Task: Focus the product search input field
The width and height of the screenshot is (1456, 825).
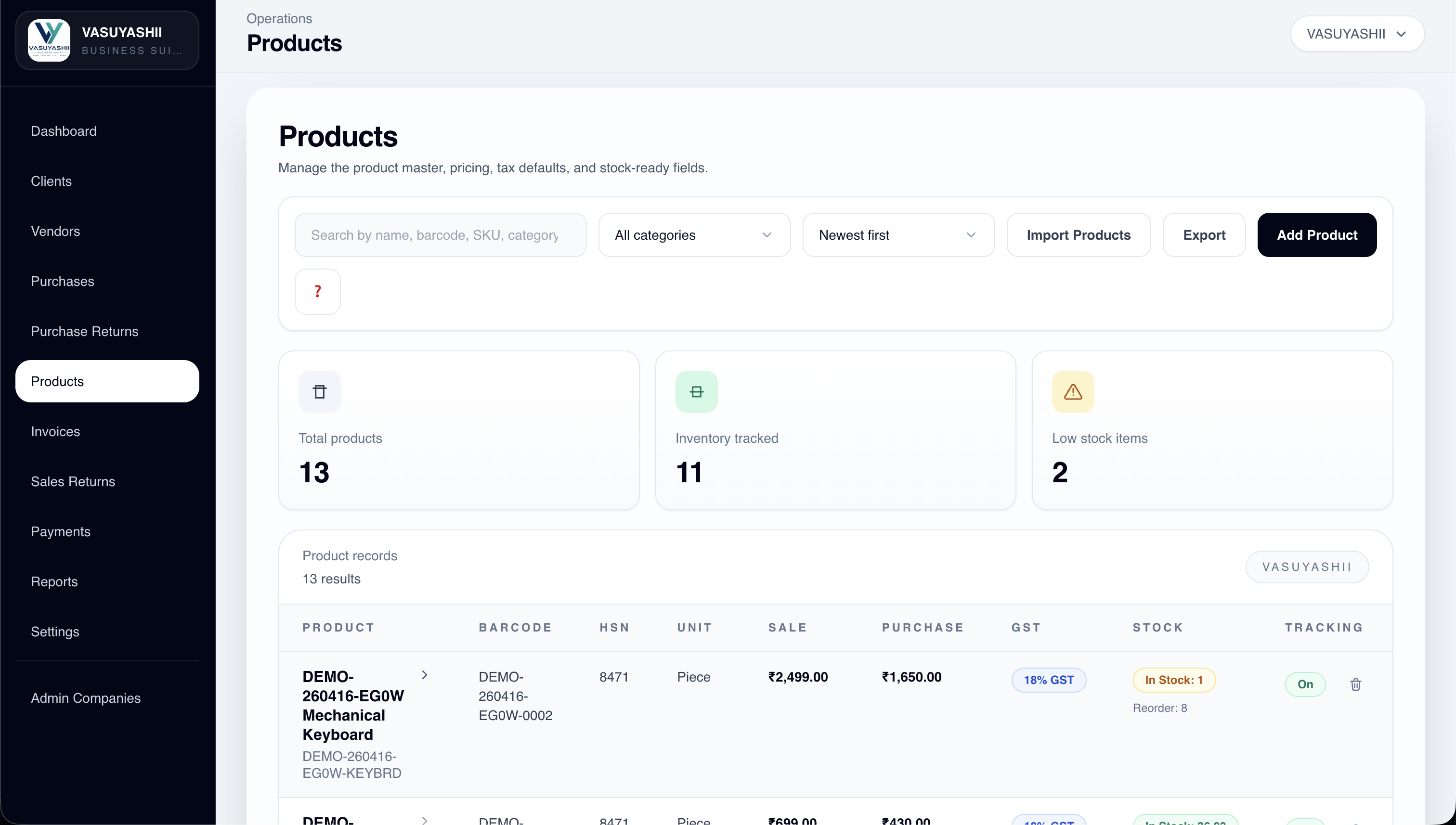Action: point(441,234)
